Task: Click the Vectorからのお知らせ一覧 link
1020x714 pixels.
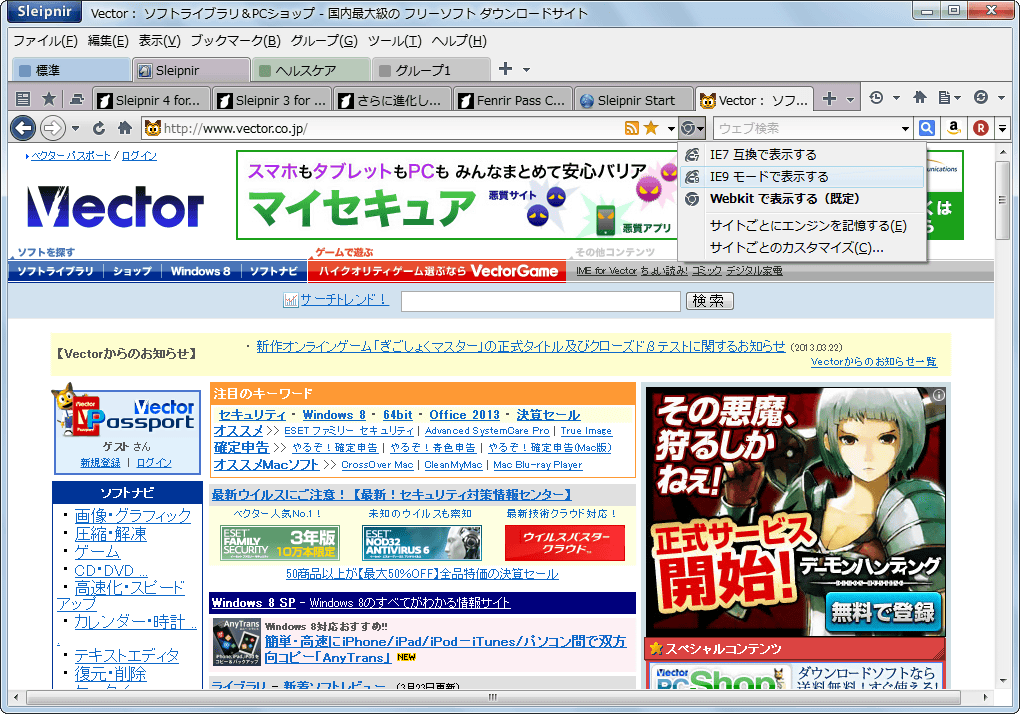Action: point(874,362)
